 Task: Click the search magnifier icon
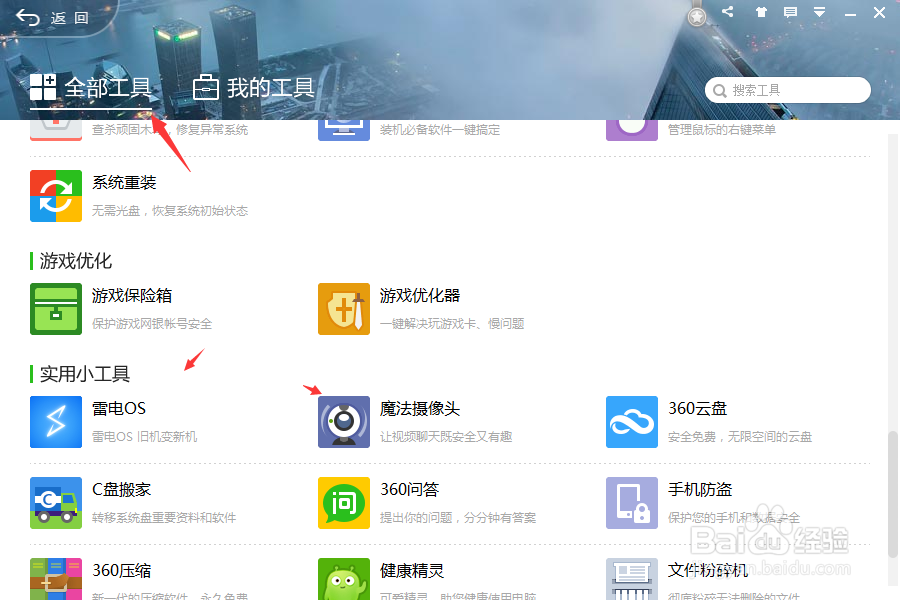pyautogui.click(x=719, y=91)
